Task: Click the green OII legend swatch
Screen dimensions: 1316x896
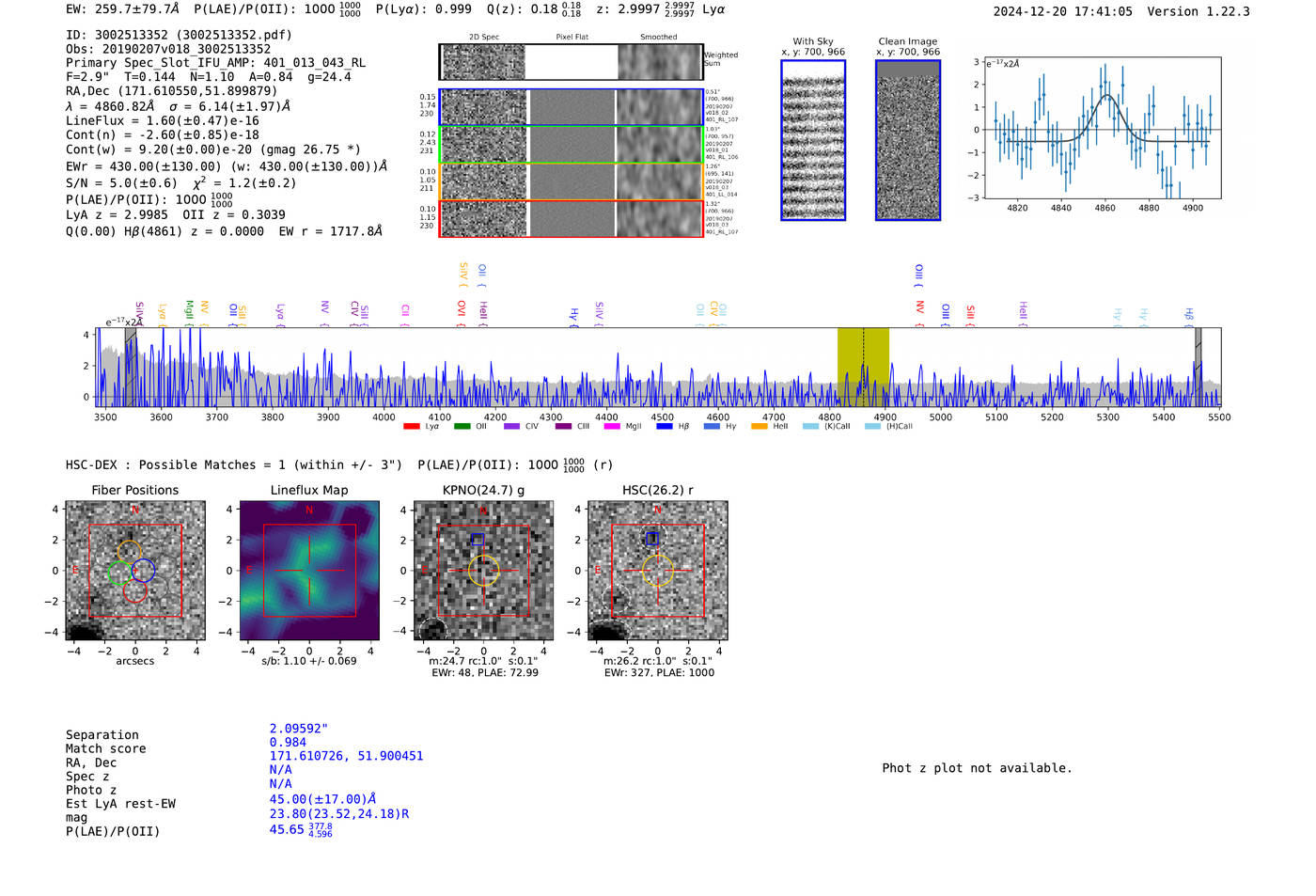Action: point(462,427)
